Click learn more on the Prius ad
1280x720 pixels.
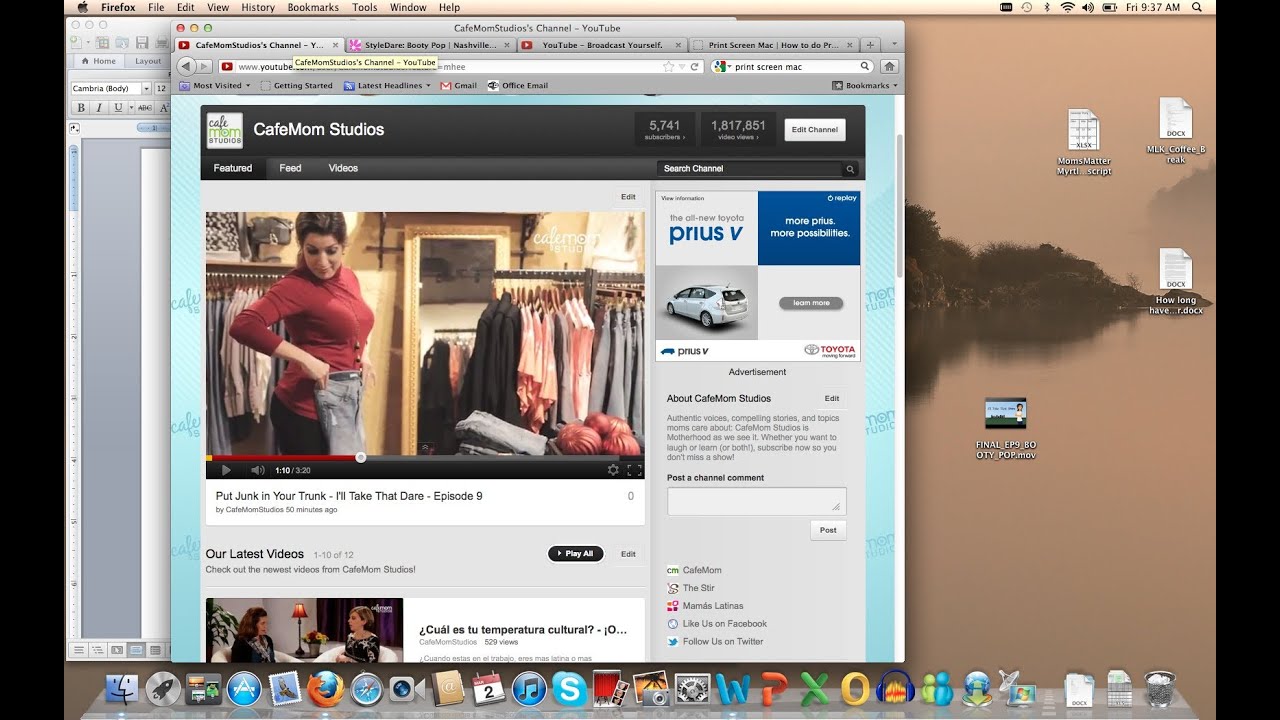click(x=811, y=303)
